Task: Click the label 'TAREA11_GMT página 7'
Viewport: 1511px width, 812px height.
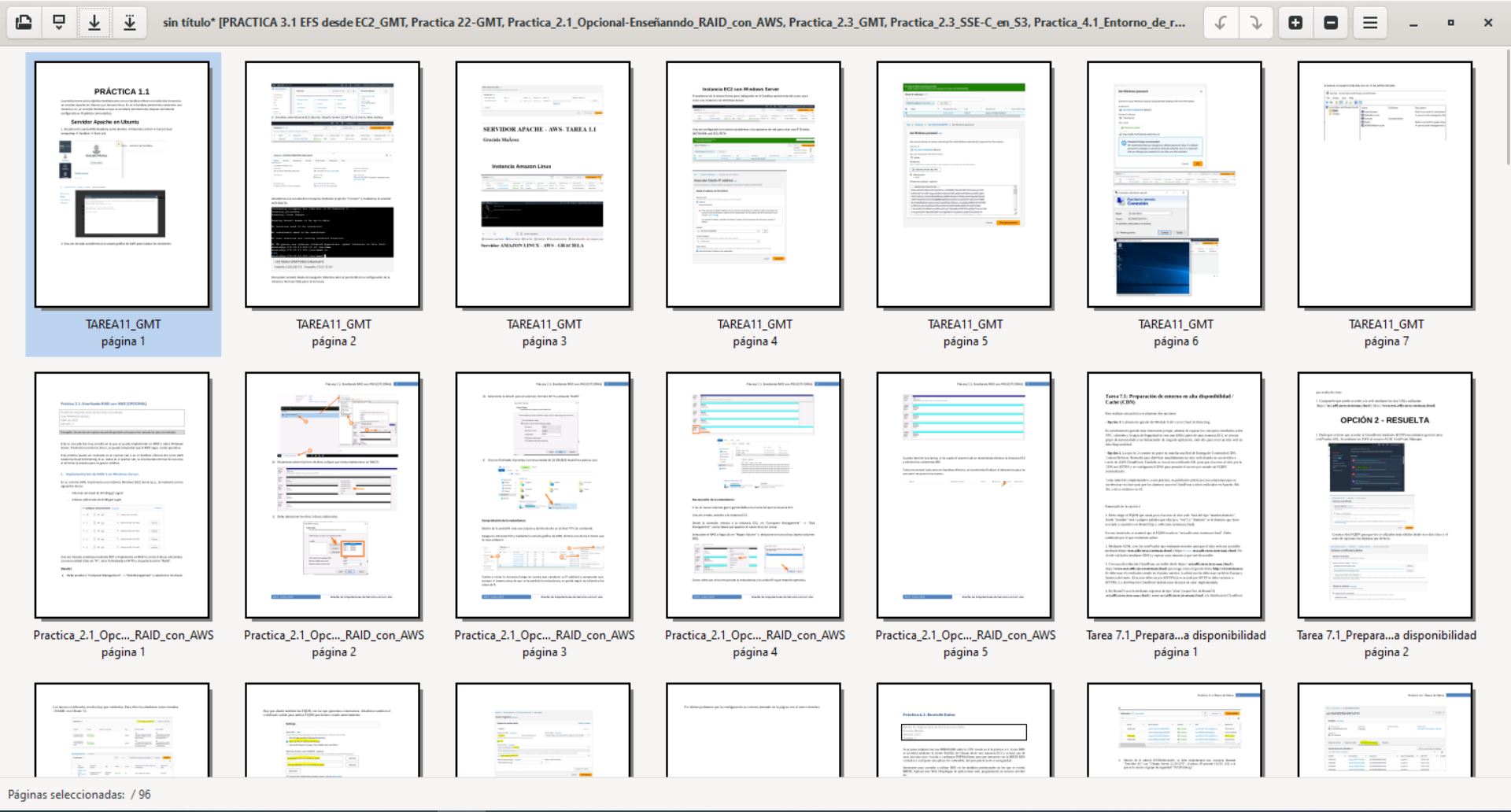Action: tap(1386, 333)
